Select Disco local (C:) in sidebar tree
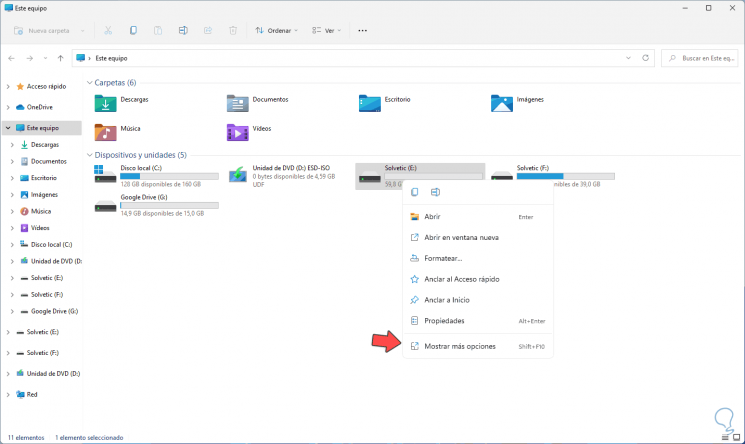 (x=51, y=244)
